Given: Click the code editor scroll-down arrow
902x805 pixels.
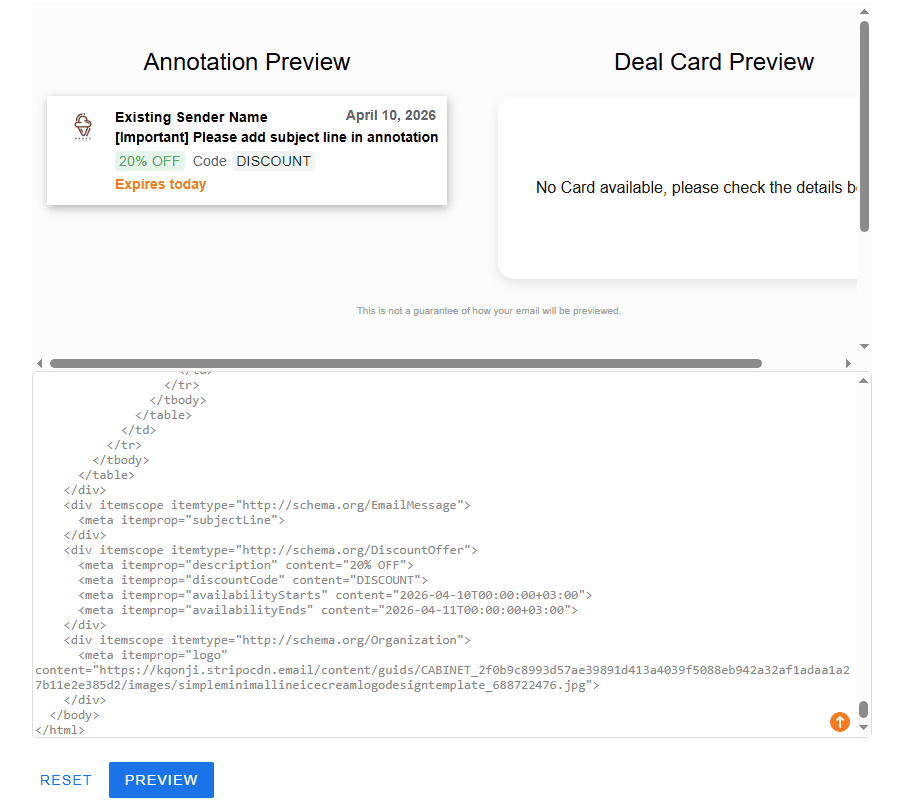Looking at the screenshot, I should tap(864, 728).
